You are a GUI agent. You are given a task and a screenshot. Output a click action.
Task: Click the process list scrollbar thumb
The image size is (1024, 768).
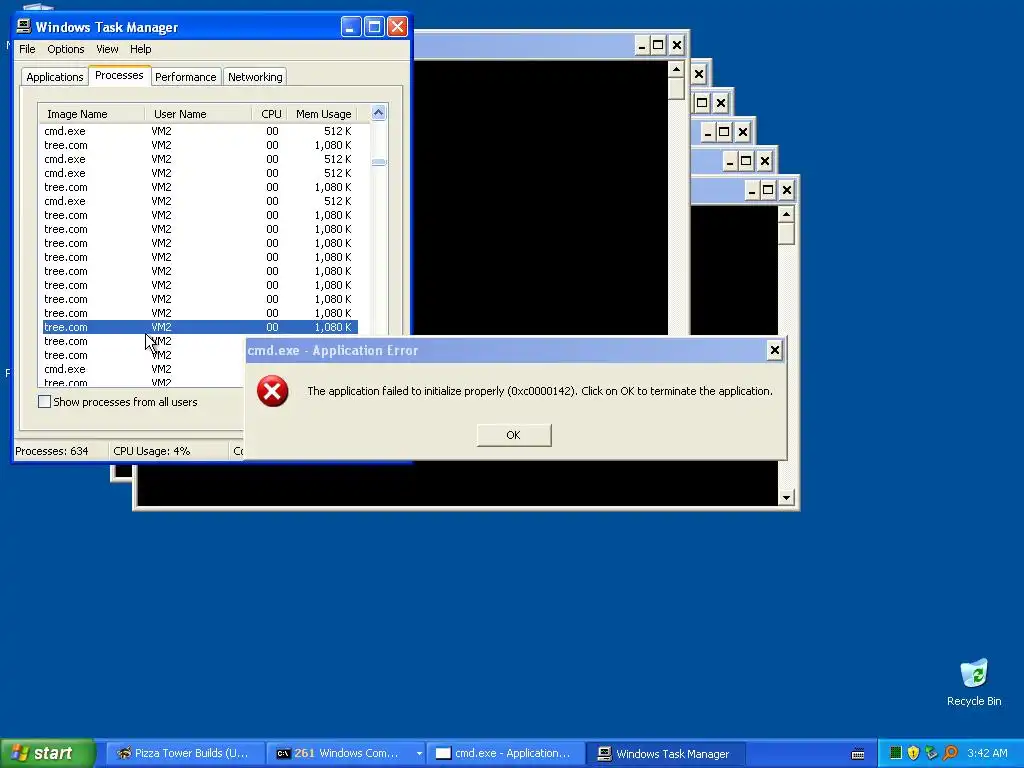(x=378, y=162)
